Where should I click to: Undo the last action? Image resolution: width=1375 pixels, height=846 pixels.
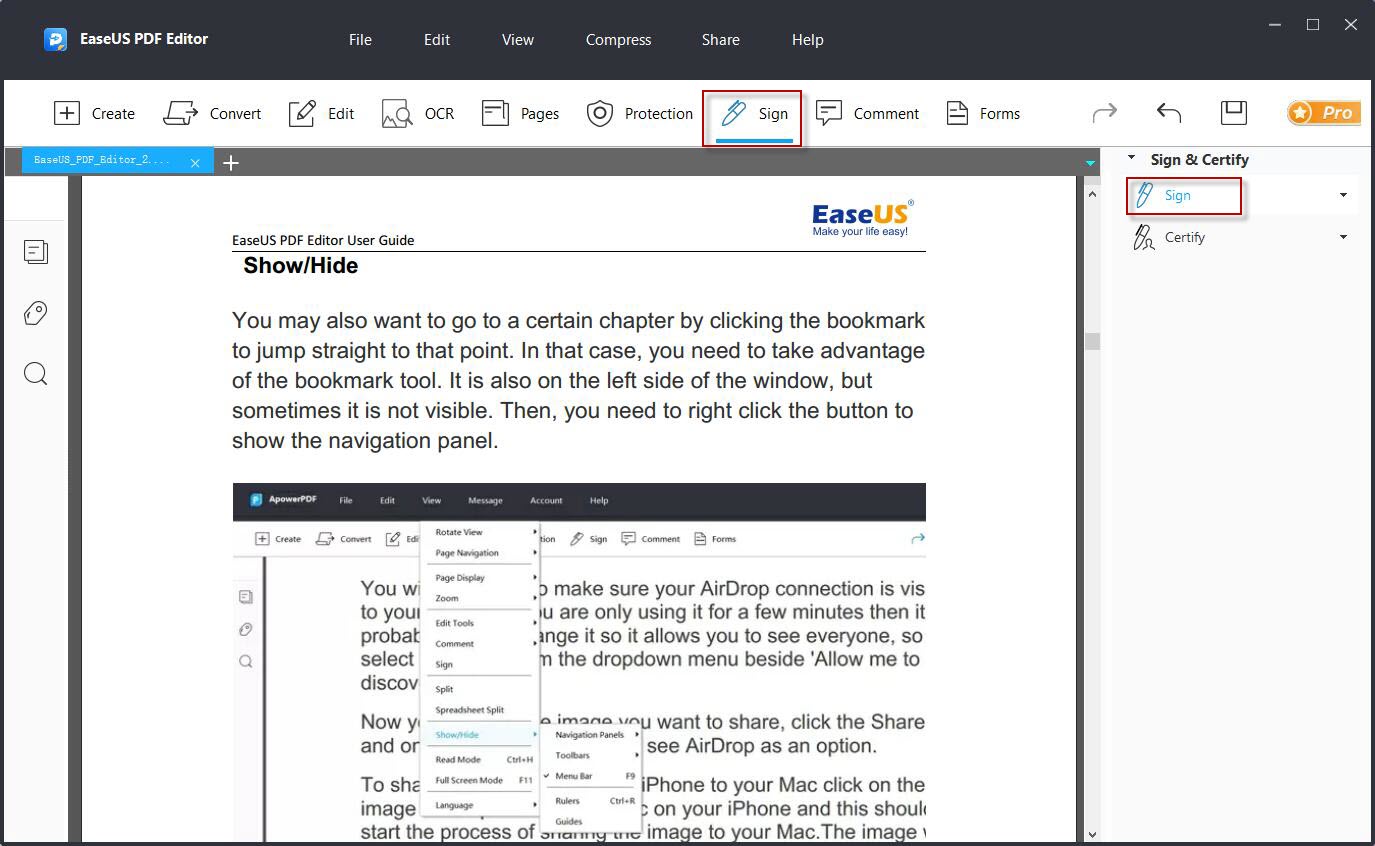click(x=1168, y=113)
